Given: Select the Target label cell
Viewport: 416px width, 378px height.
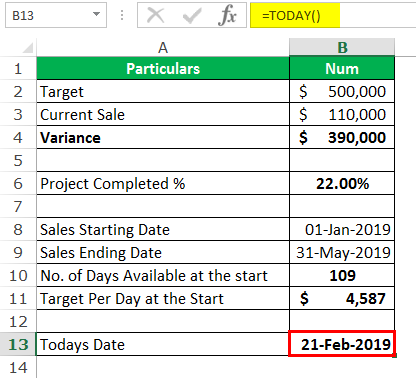Looking at the screenshot, I should click(x=163, y=91).
